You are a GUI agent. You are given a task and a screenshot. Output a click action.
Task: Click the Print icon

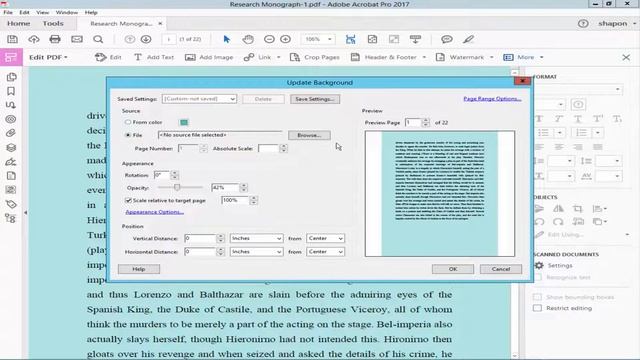pos(55,39)
